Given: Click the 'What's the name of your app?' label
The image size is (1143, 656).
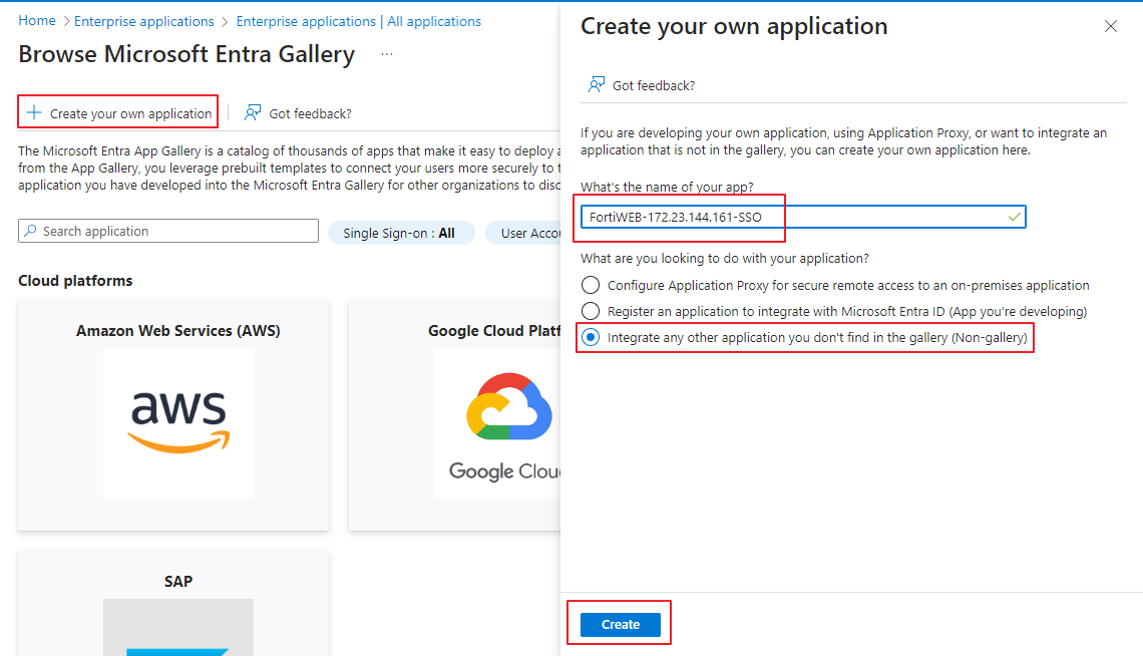Looking at the screenshot, I should (x=667, y=187).
